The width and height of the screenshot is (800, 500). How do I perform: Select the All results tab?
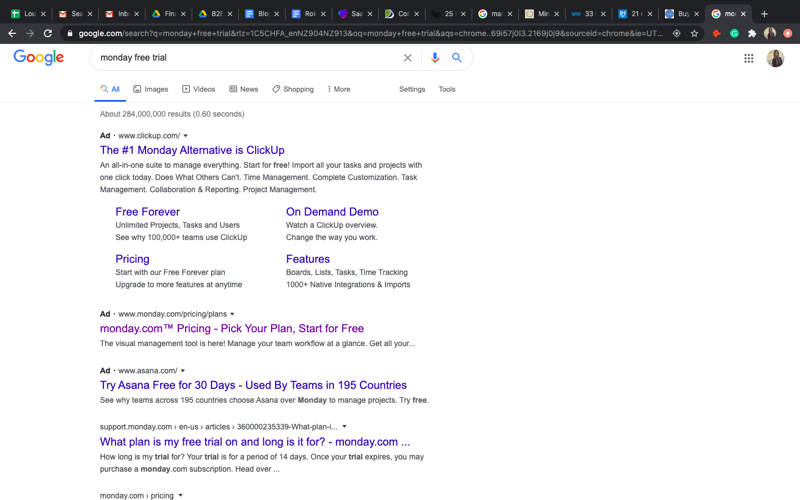click(110, 89)
